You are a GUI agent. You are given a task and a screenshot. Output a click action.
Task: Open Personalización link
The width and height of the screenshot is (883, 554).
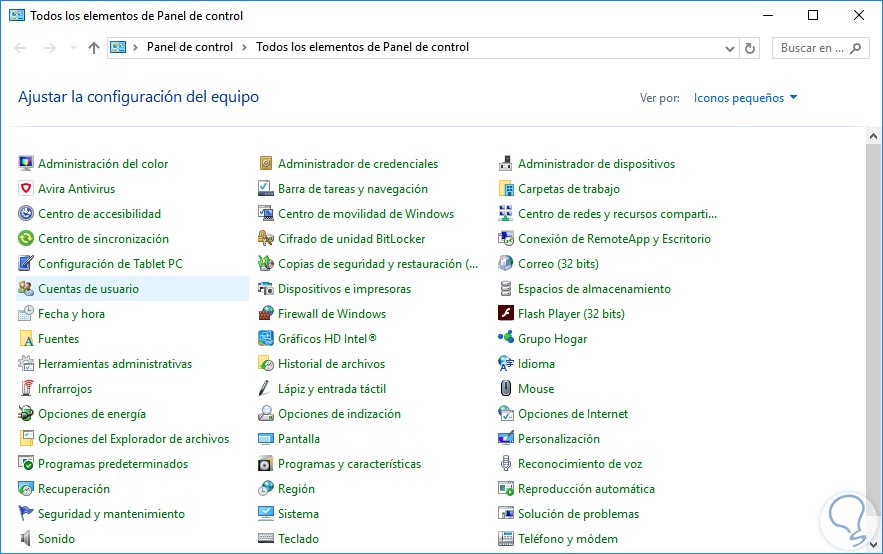tap(559, 439)
